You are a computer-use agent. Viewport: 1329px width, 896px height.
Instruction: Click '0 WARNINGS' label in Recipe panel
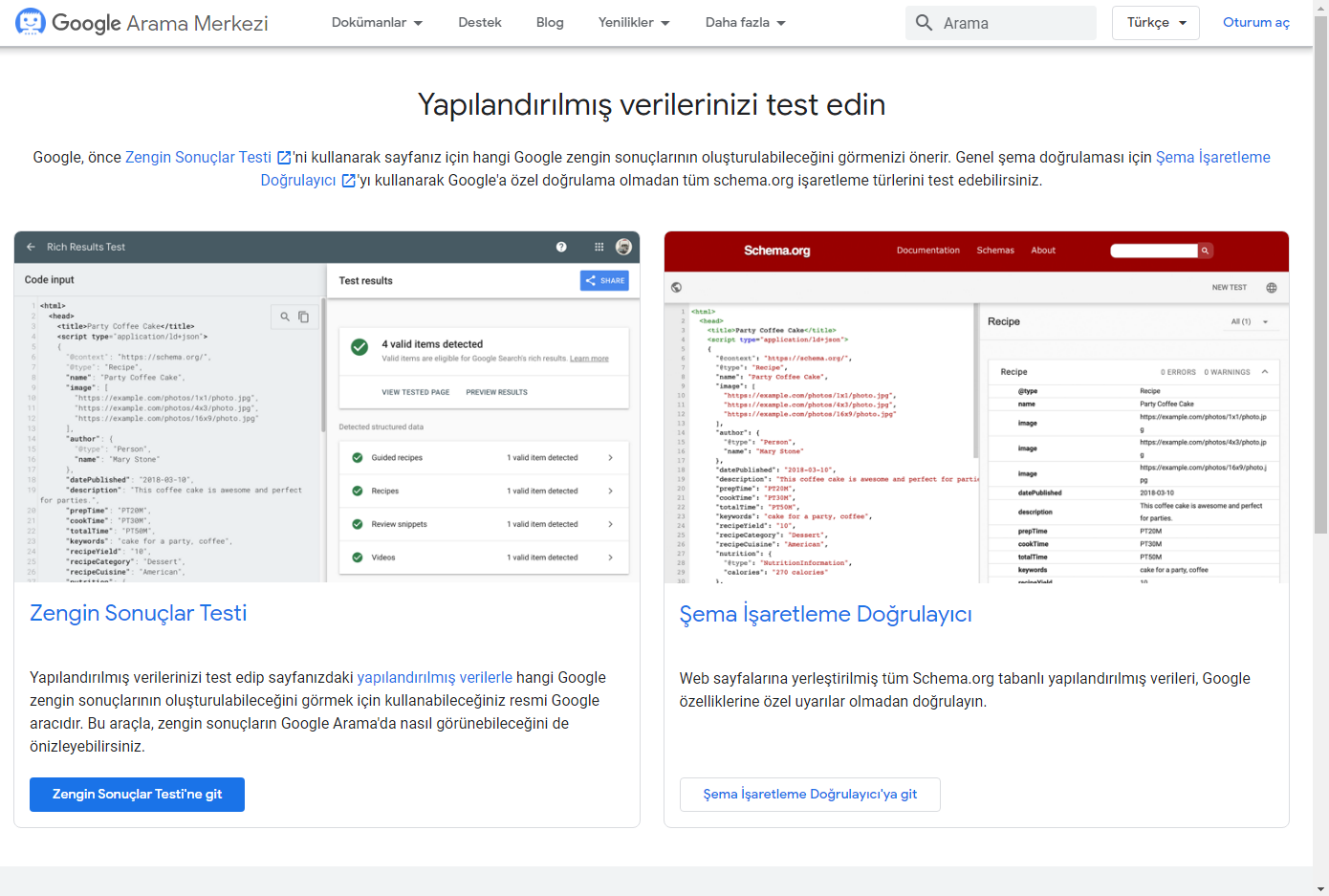(x=1228, y=372)
